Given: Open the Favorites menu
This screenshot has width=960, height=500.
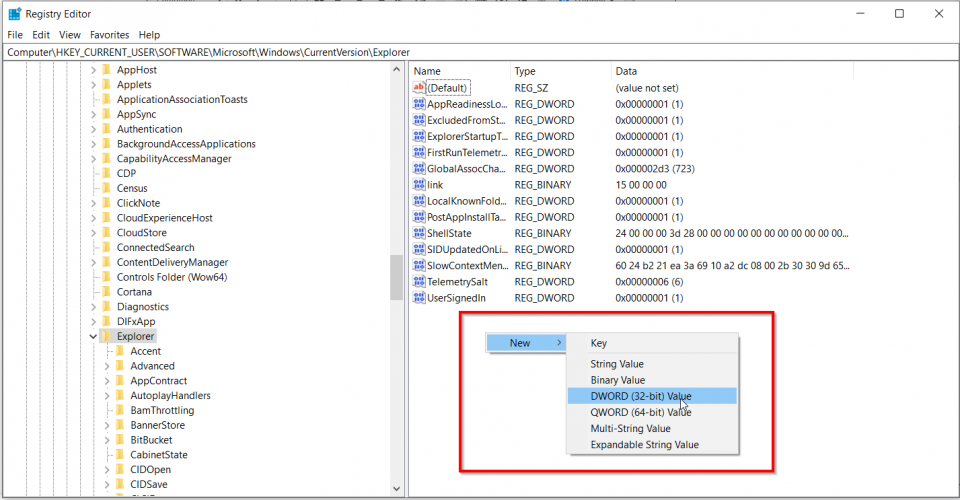Looking at the screenshot, I should [110, 35].
